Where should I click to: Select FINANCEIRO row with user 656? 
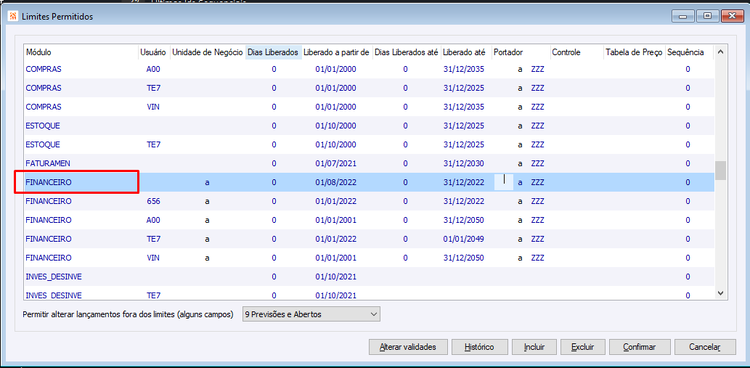(369, 201)
